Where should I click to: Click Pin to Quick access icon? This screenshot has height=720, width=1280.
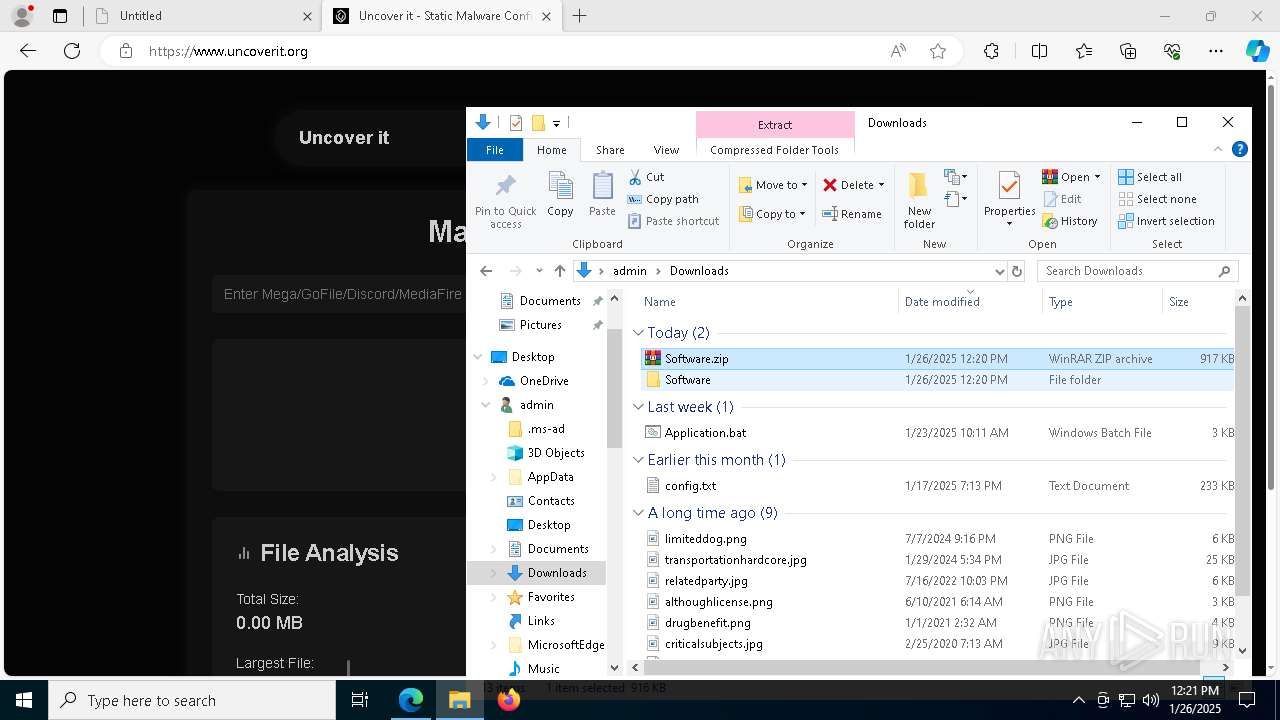505,199
